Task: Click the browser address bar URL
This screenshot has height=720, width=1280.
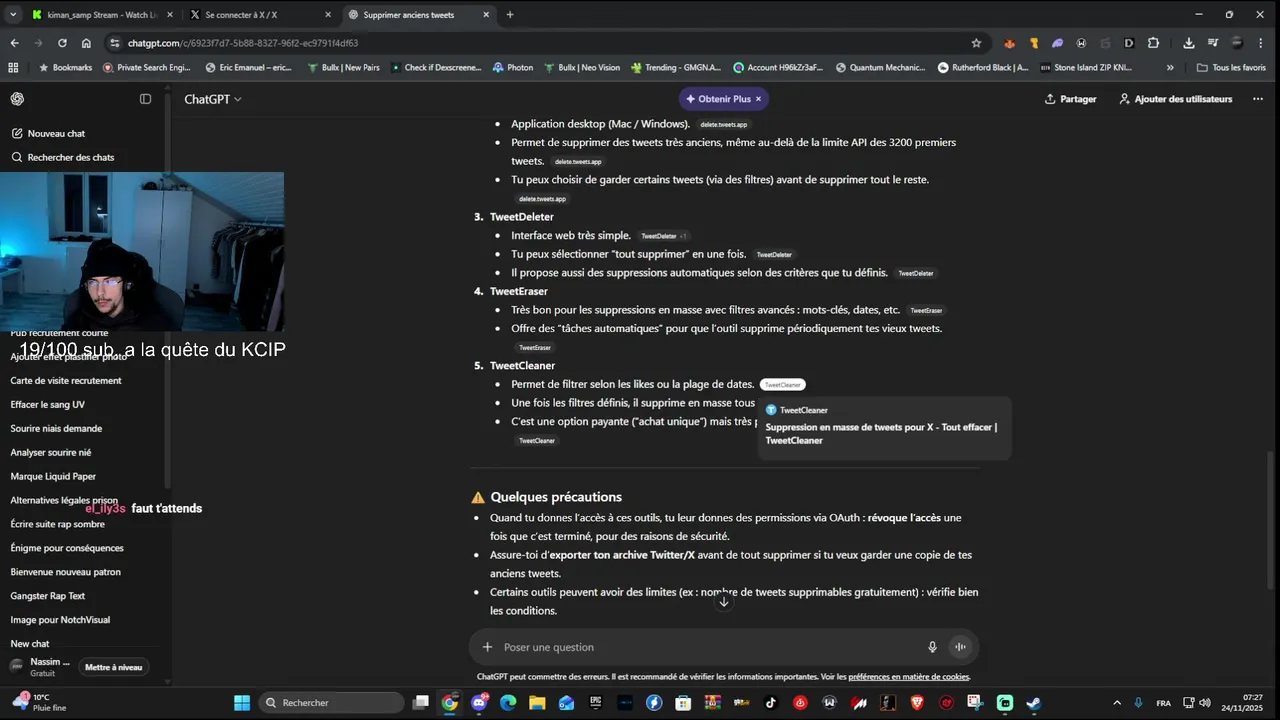Action: 243,43
